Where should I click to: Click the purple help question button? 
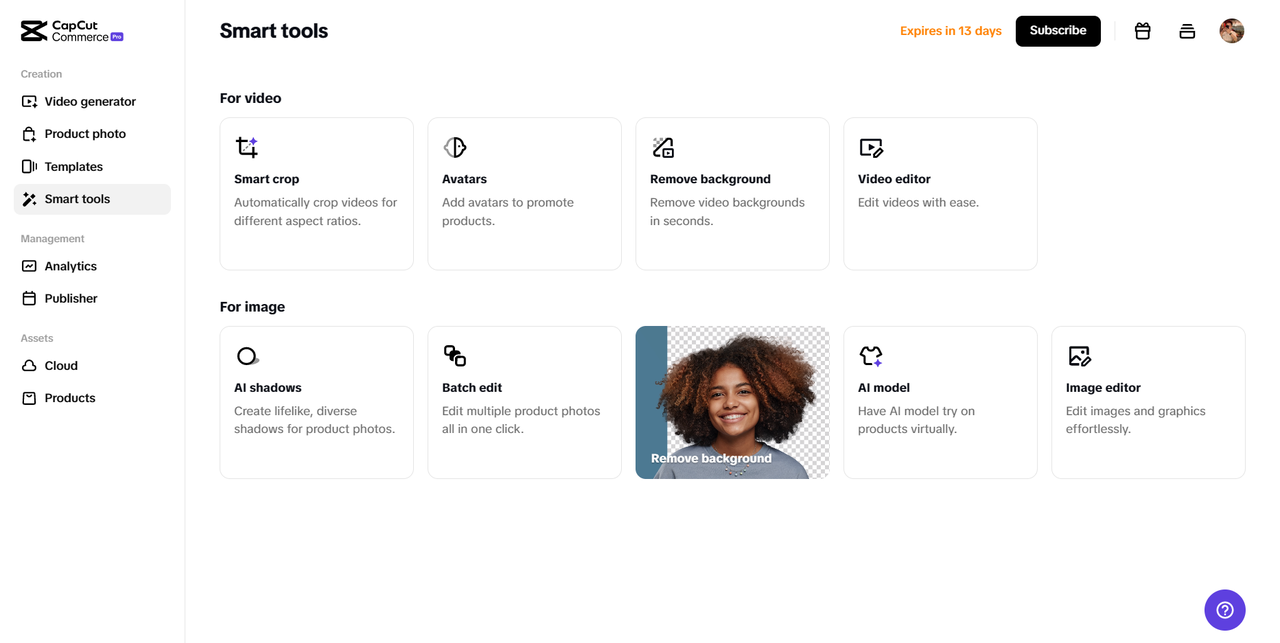1225,610
